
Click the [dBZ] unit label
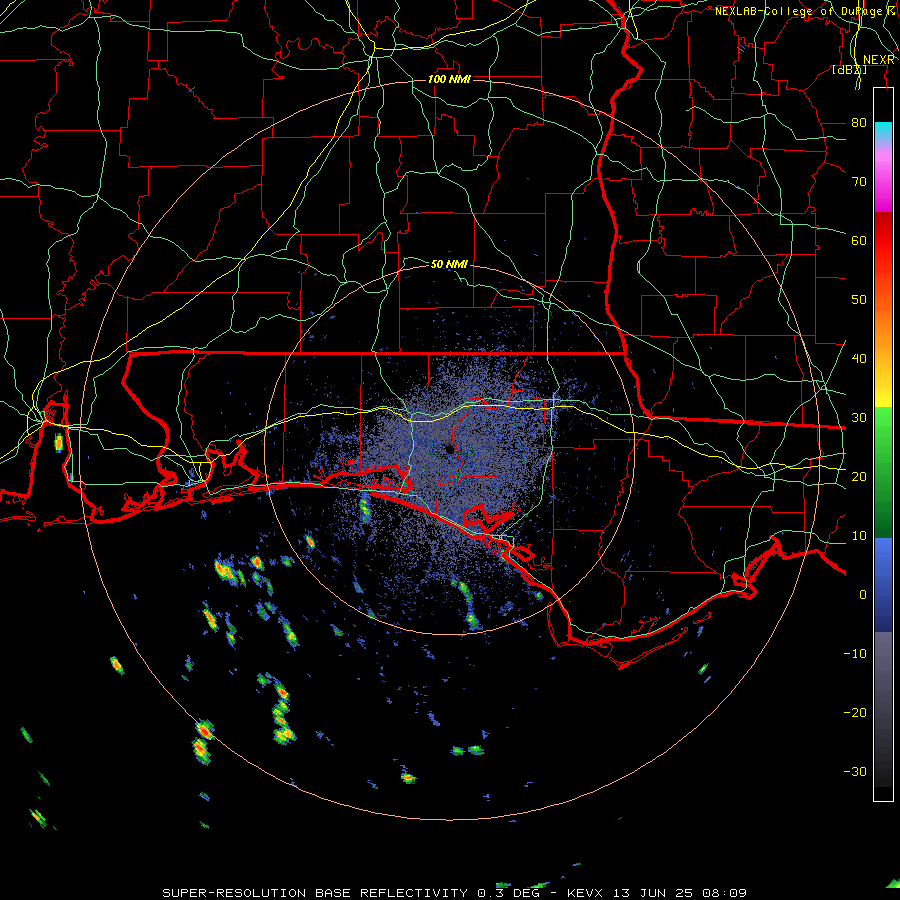[x=849, y=70]
